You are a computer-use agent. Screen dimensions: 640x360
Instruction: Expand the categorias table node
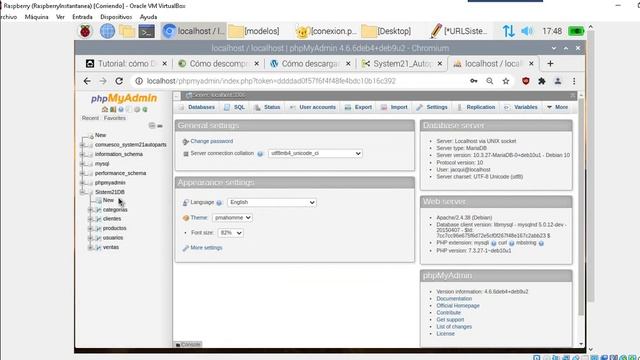(x=90, y=210)
